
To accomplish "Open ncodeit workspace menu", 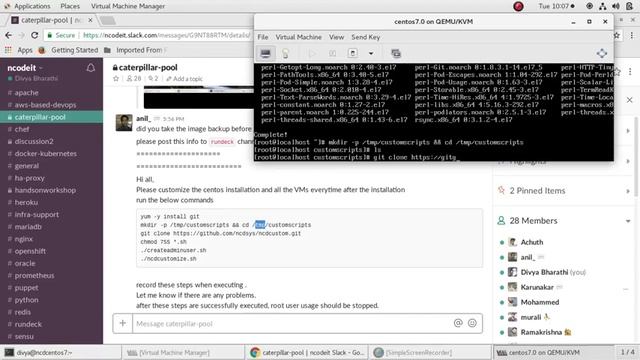I will click(x=25, y=68).
